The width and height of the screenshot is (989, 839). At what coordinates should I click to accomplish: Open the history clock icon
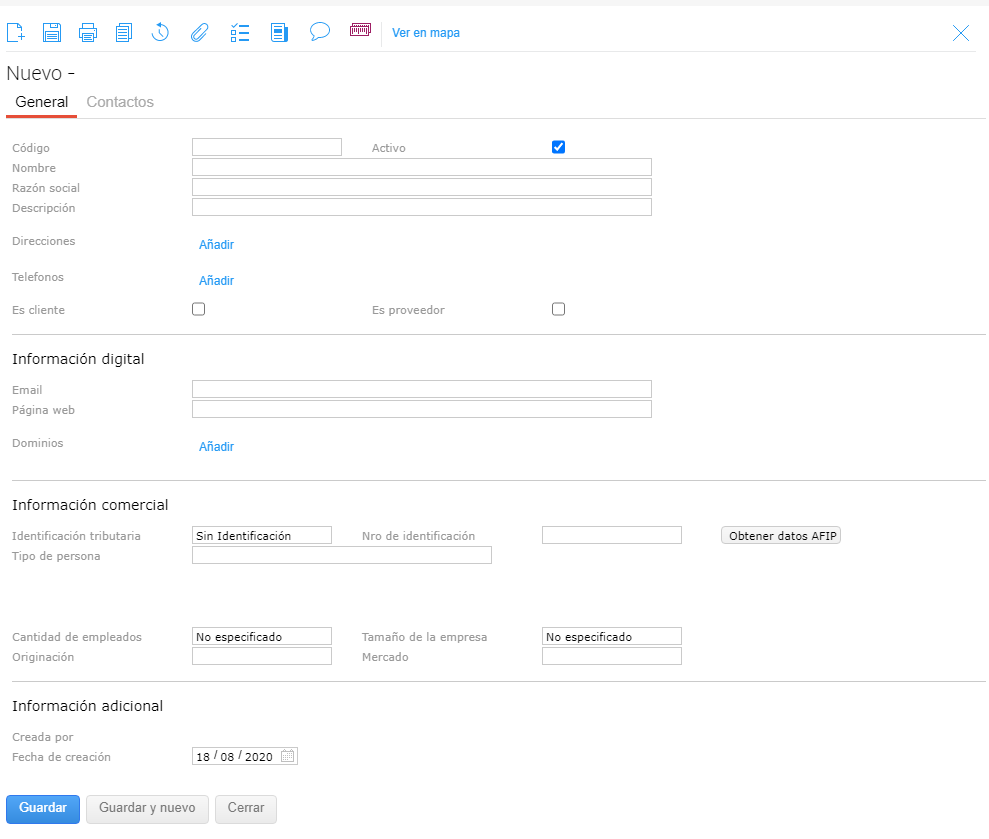pyautogui.click(x=160, y=33)
